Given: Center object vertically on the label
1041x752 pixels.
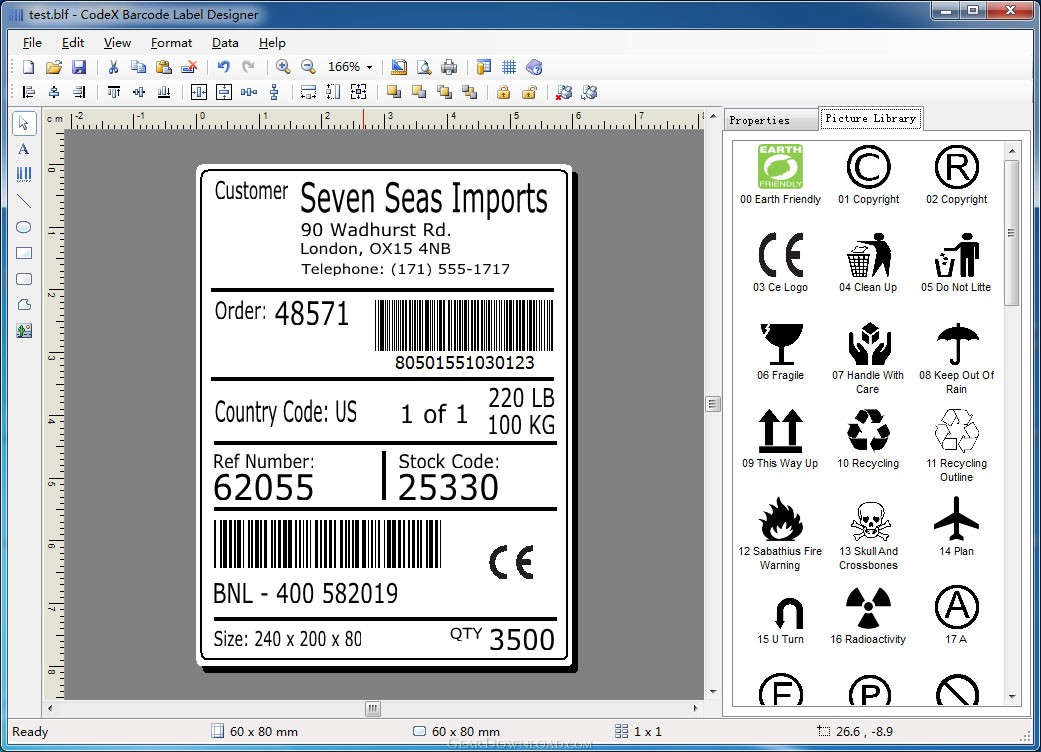Looking at the screenshot, I should coord(224,92).
